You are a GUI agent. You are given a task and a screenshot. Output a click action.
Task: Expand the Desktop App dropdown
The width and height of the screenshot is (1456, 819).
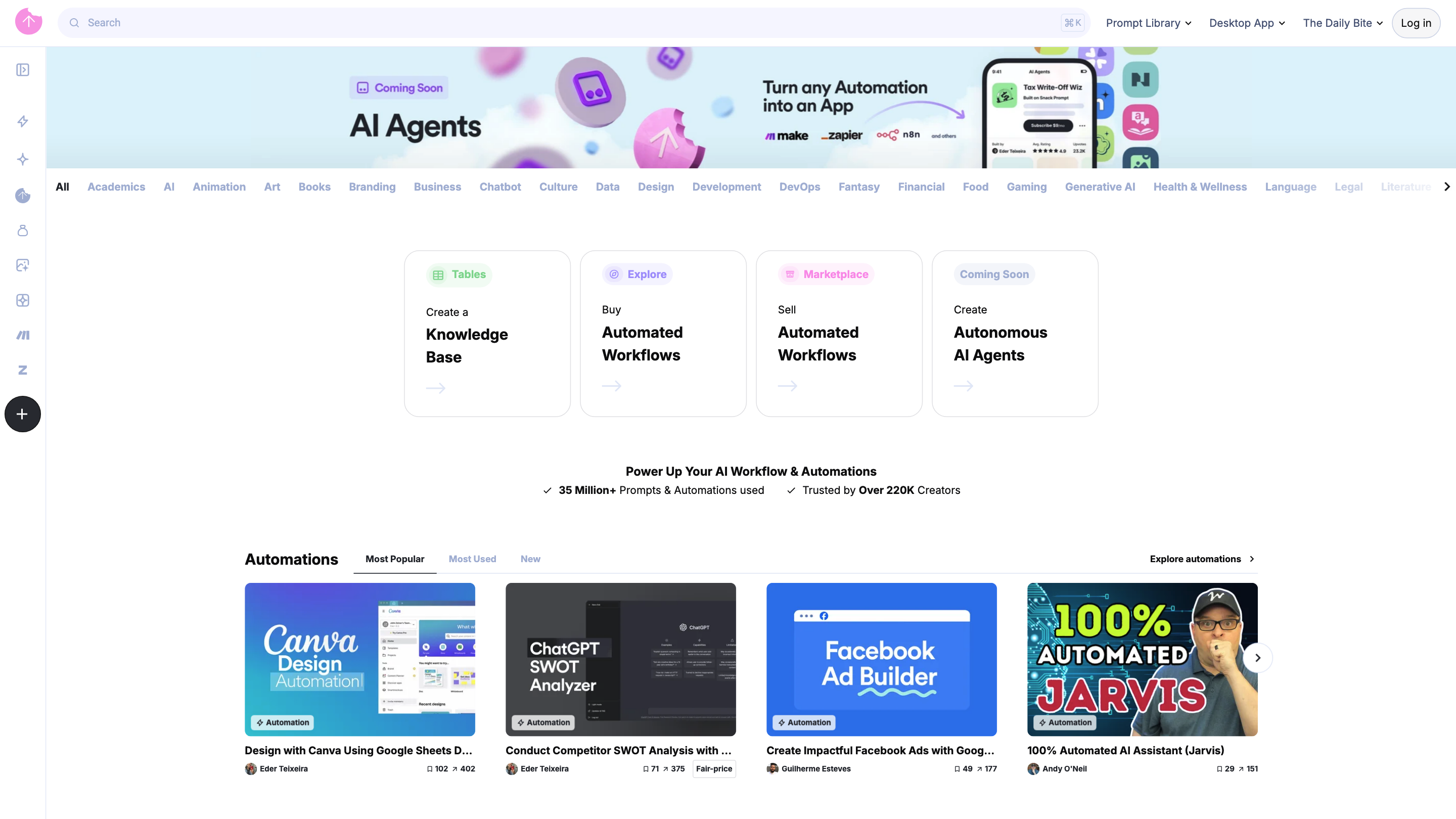coord(1246,23)
